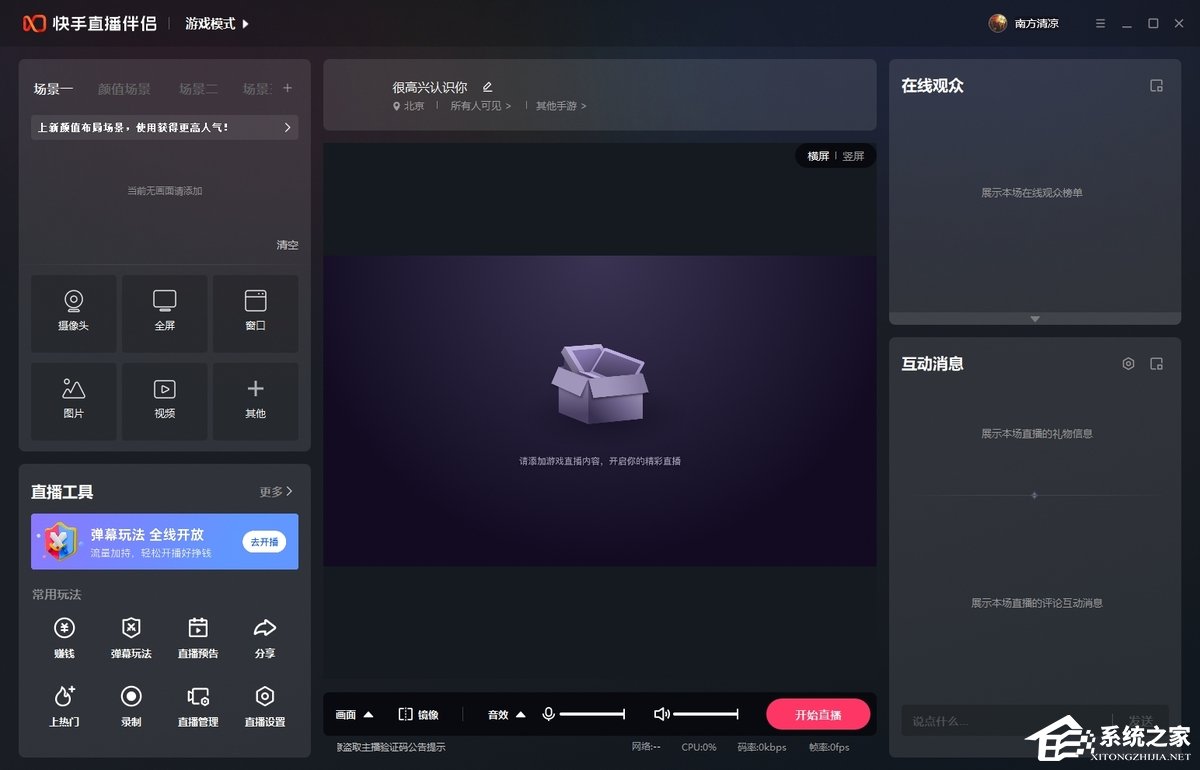The image size is (1200, 770).
Task: Change the 北京 location setting
Action: [408, 106]
